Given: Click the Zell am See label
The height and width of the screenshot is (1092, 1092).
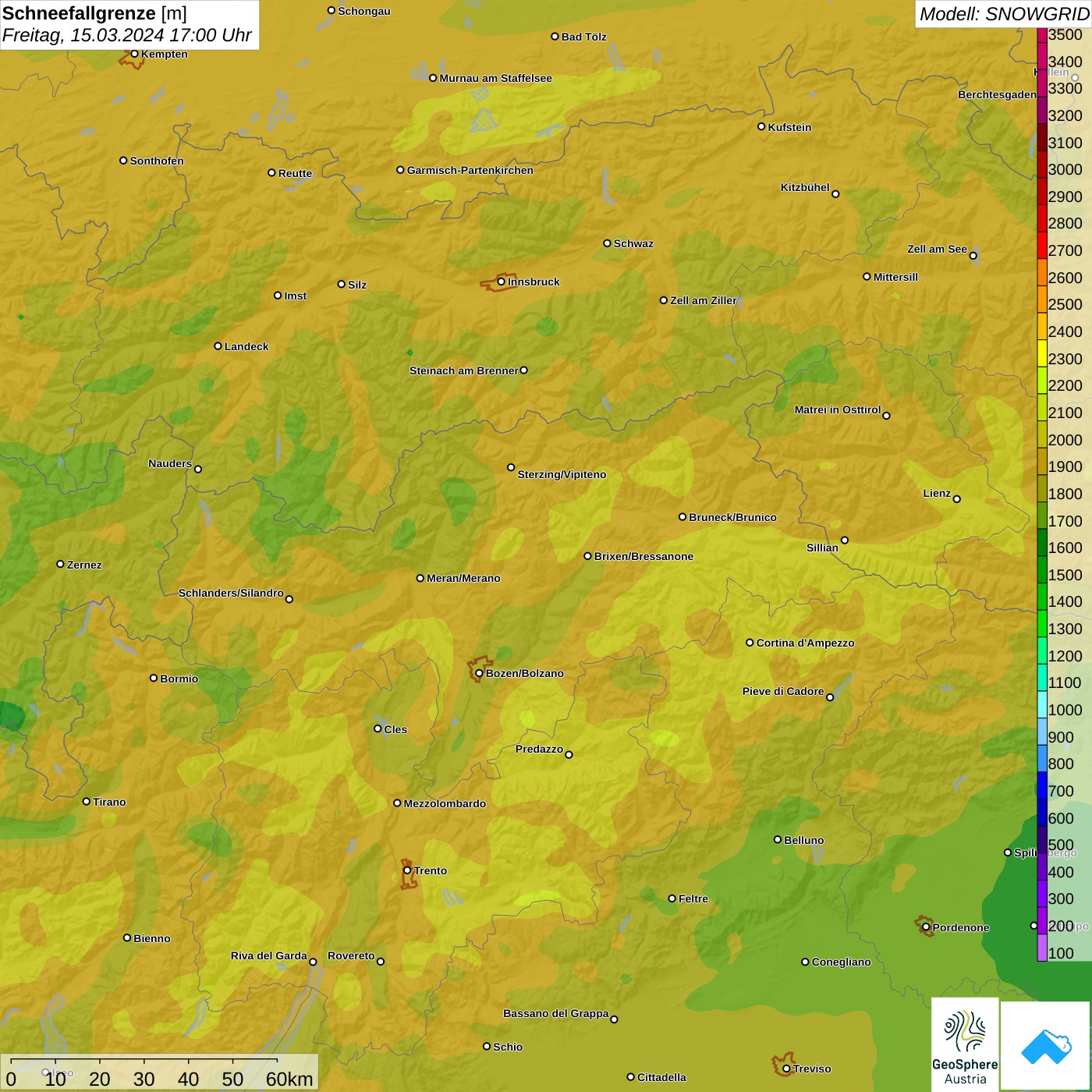Looking at the screenshot, I should pyautogui.click(x=937, y=249).
